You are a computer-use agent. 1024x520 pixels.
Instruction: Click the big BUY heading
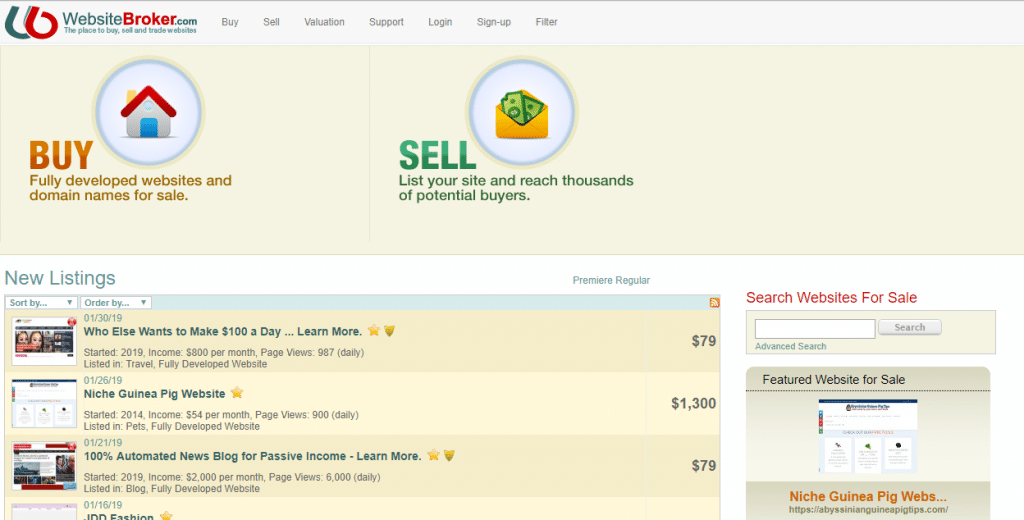pyautogui.click(x=61, y=156)
